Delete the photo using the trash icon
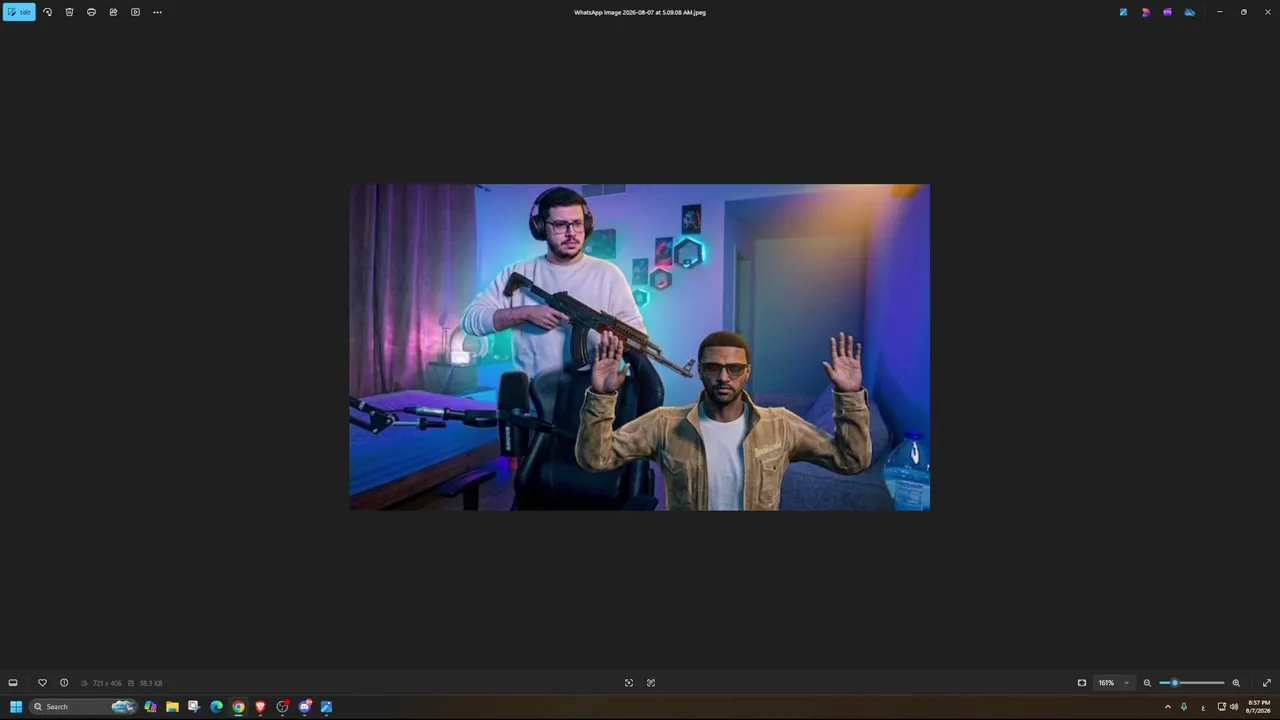This screenshot has height=720, width=1280. (x=69, y=12)
